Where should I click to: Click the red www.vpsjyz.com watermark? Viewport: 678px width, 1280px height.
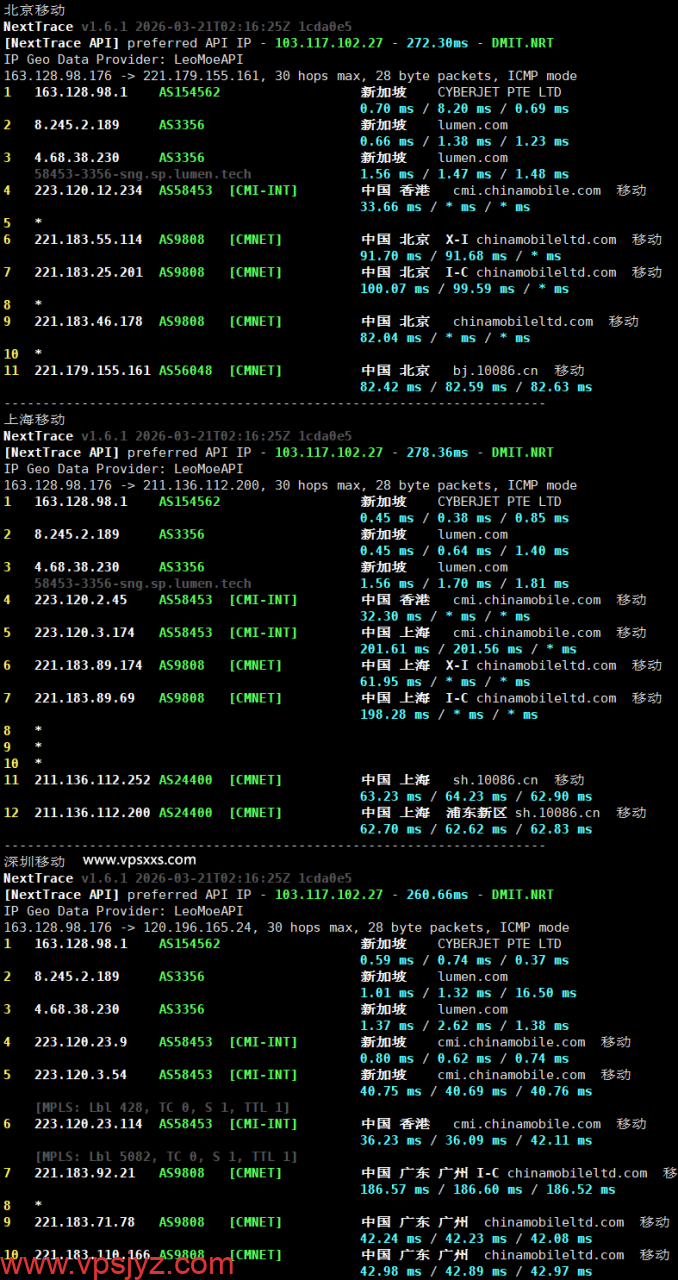coord(118,1264)
